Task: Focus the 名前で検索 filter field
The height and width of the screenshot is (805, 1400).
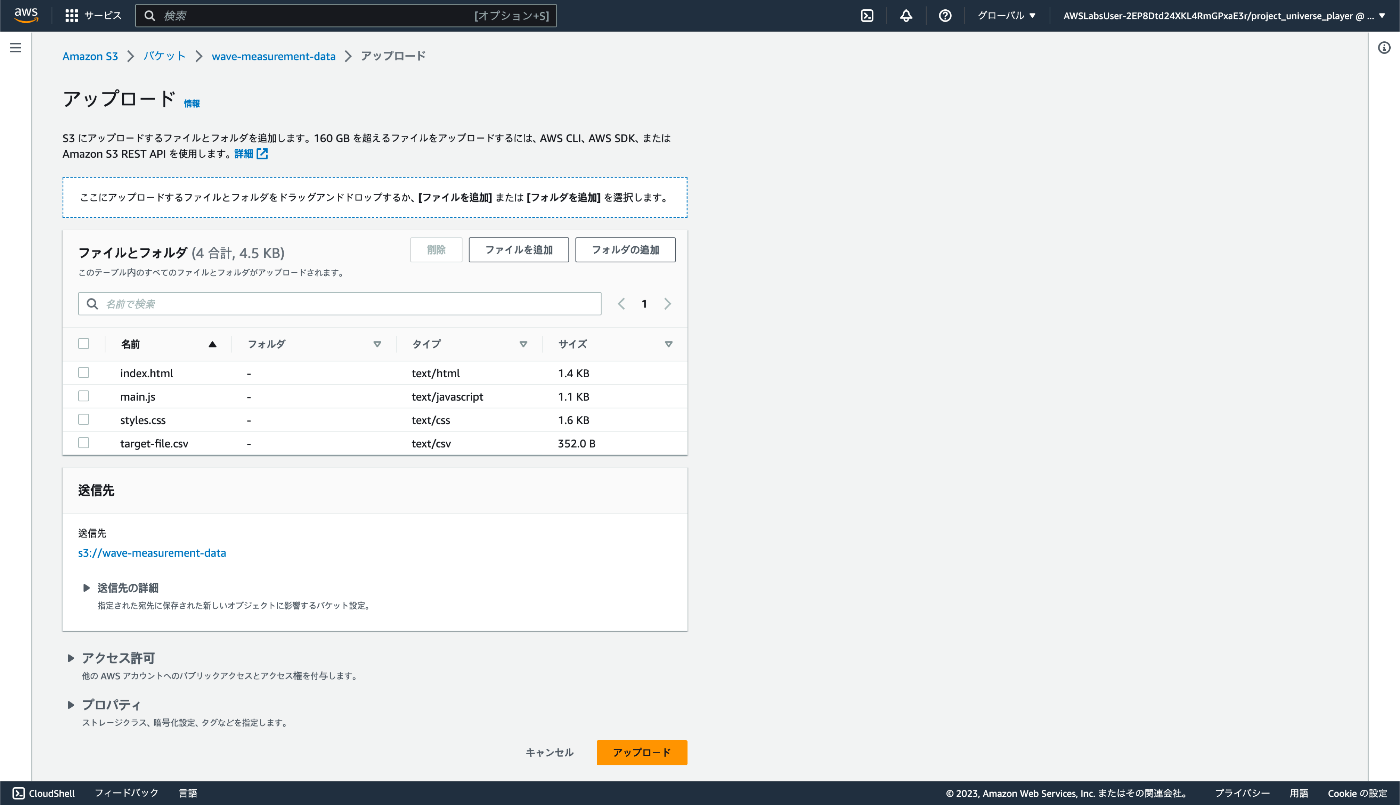Action: click(x=340, y=304)
